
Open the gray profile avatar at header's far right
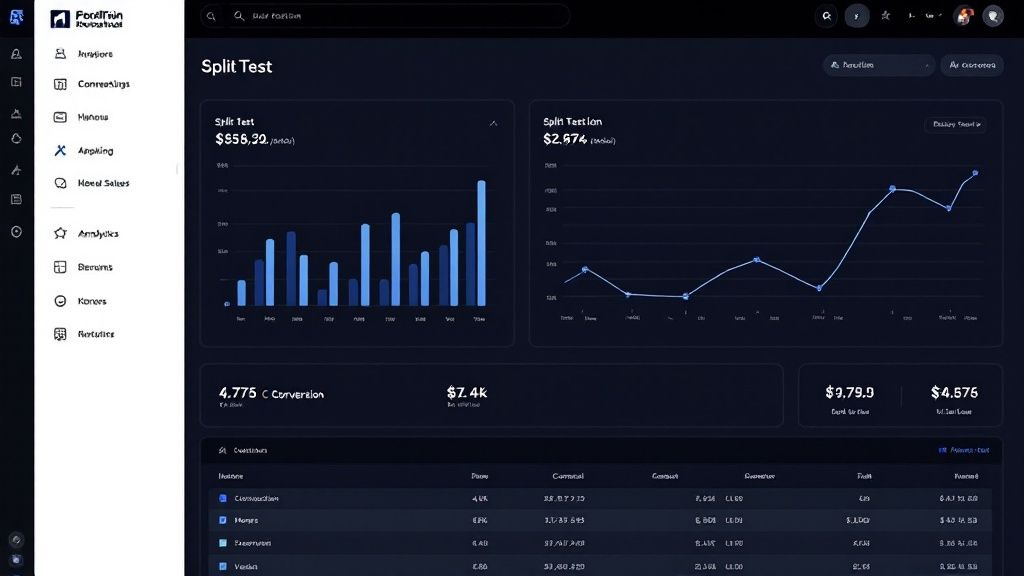pyautogui.click(x=993, y=16)
